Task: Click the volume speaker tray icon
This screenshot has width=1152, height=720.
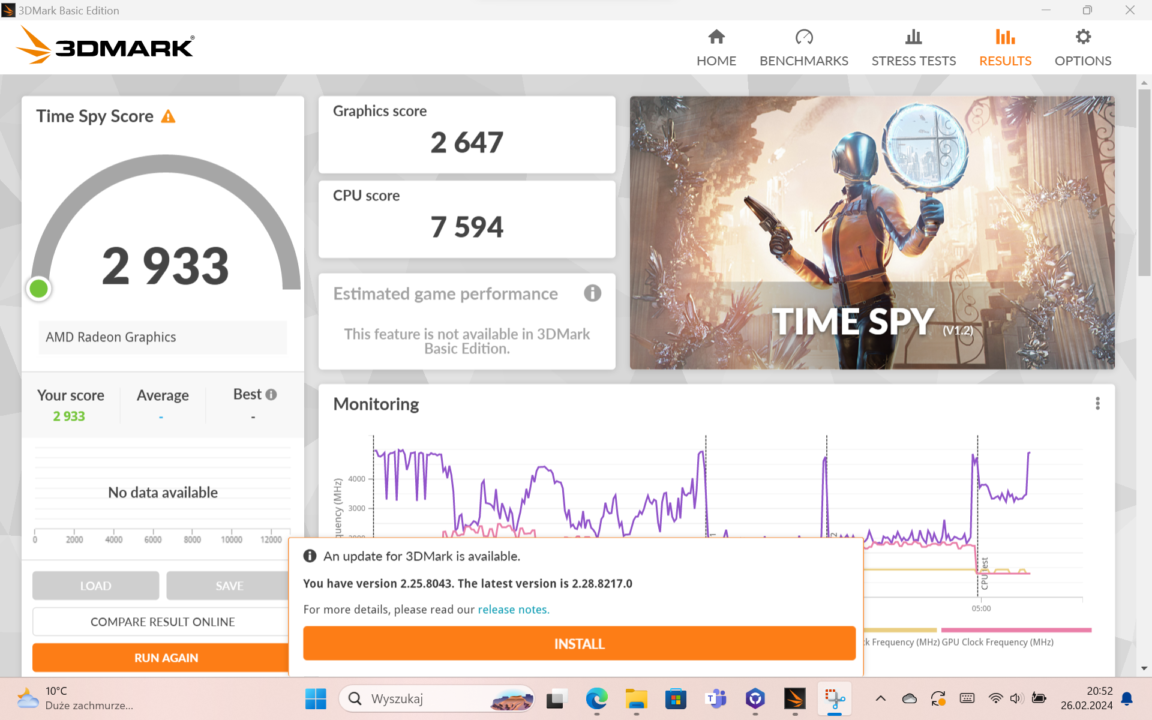Action: pyautogui.click(x=1016, y=699)
